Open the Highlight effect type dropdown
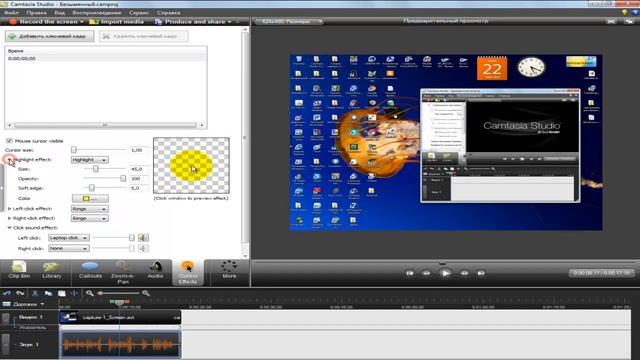Screen dimensions: 640x360 coord(89,160)
